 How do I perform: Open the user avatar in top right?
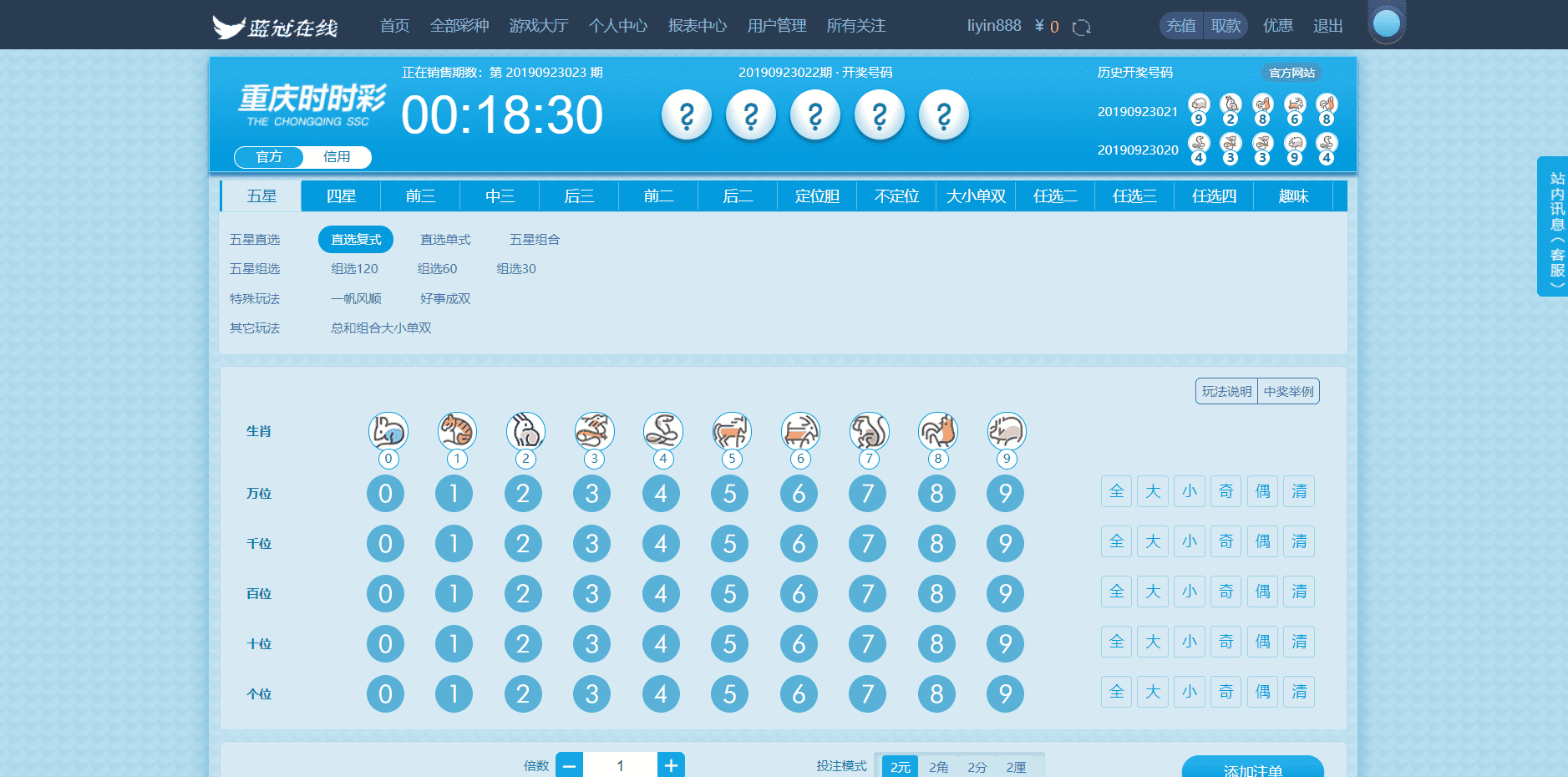(1386, 23)
